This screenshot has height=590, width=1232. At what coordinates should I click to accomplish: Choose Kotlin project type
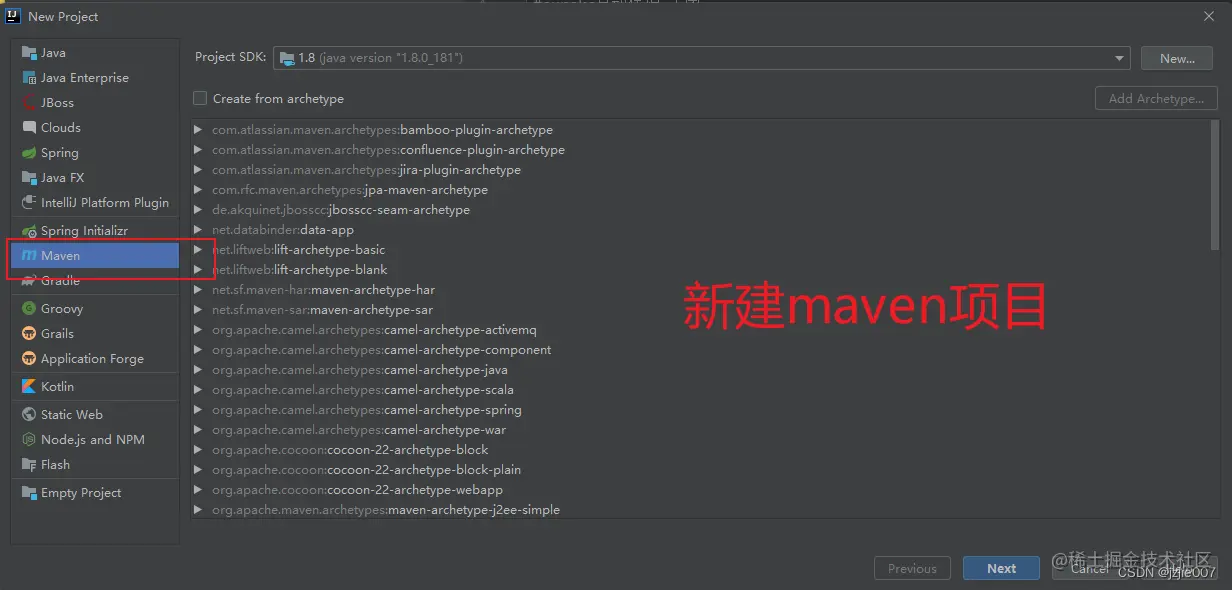pos(95,386)
